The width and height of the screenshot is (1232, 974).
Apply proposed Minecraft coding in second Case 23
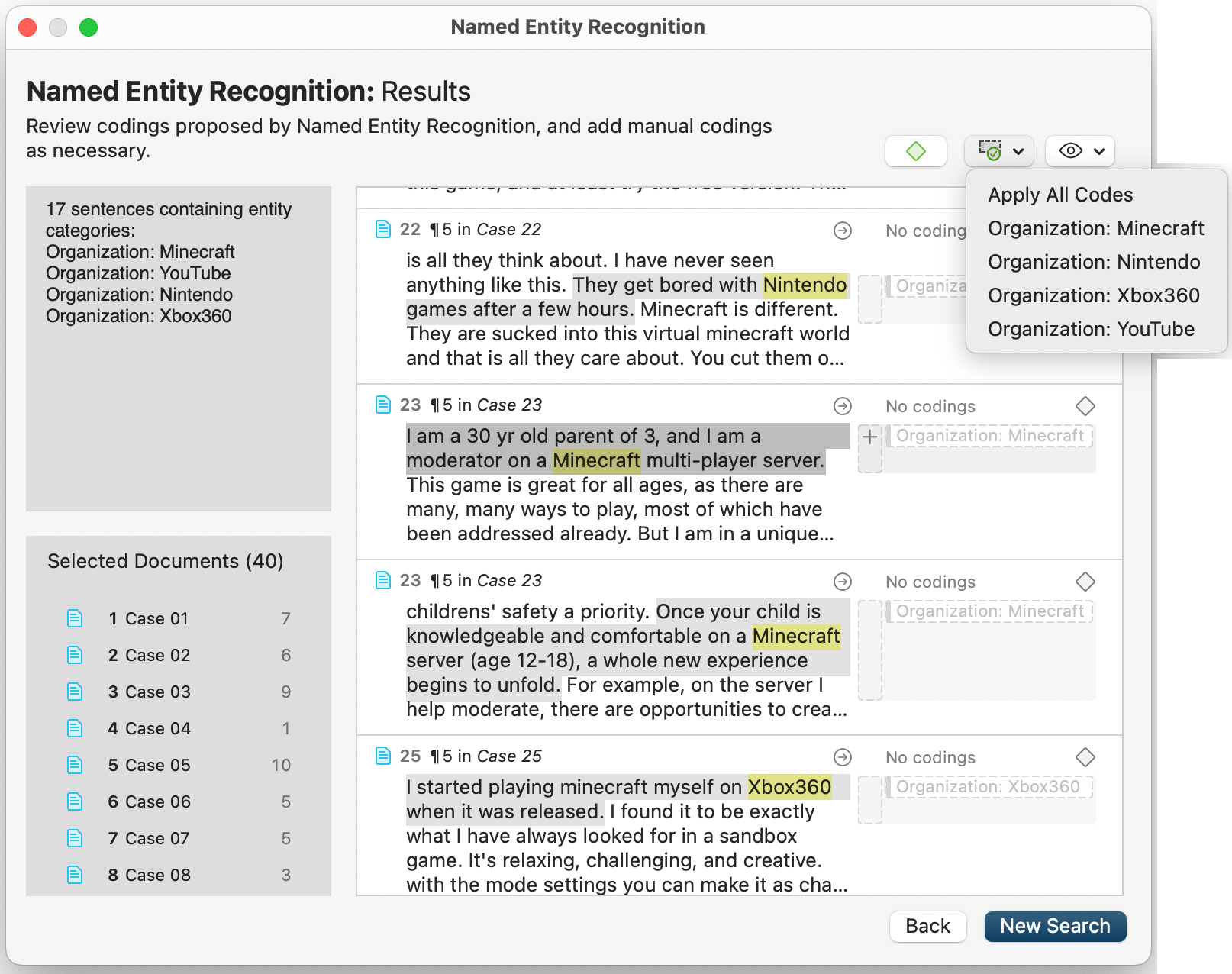989,611
